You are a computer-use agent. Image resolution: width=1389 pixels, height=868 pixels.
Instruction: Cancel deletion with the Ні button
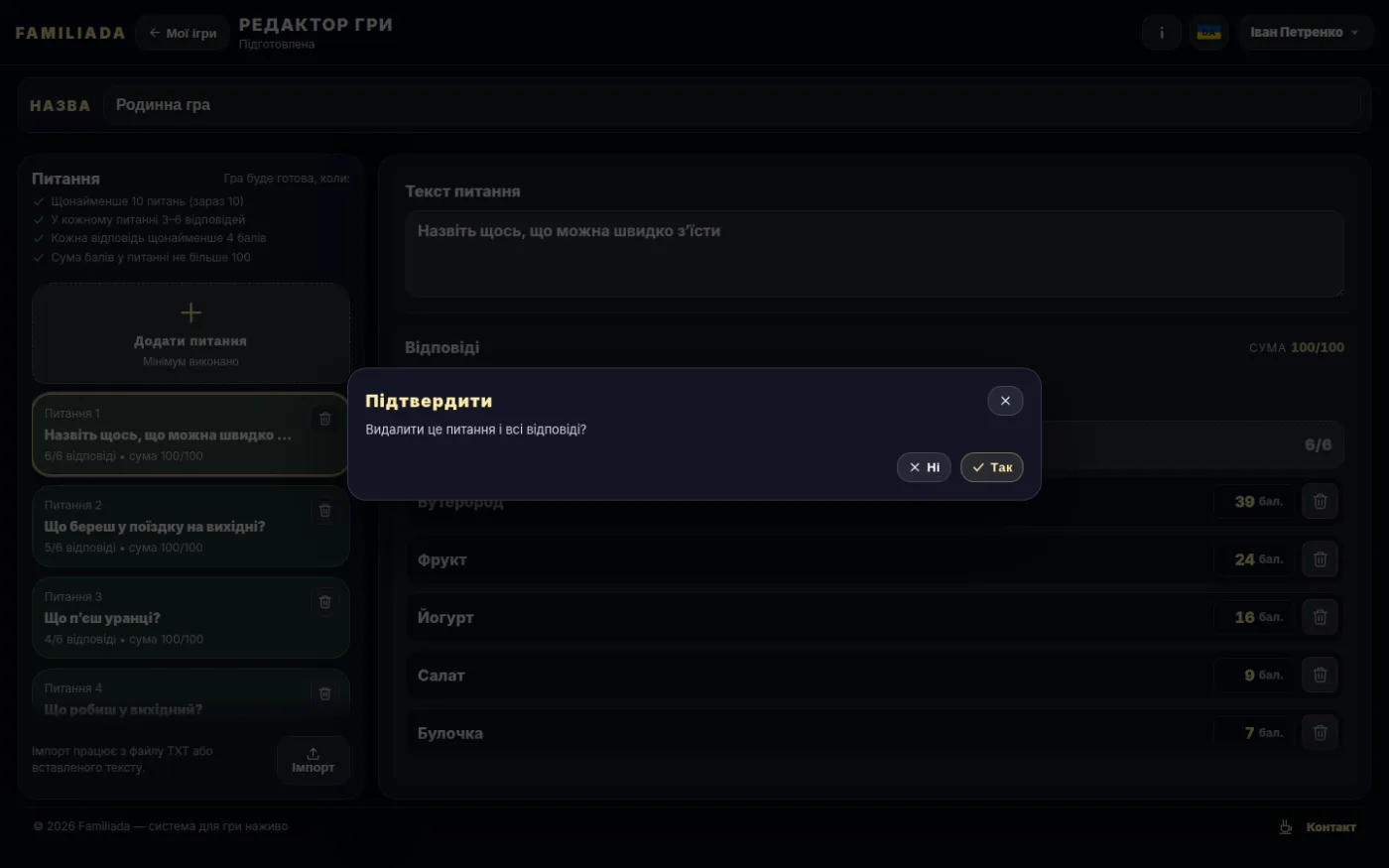[x=924, y=467]
